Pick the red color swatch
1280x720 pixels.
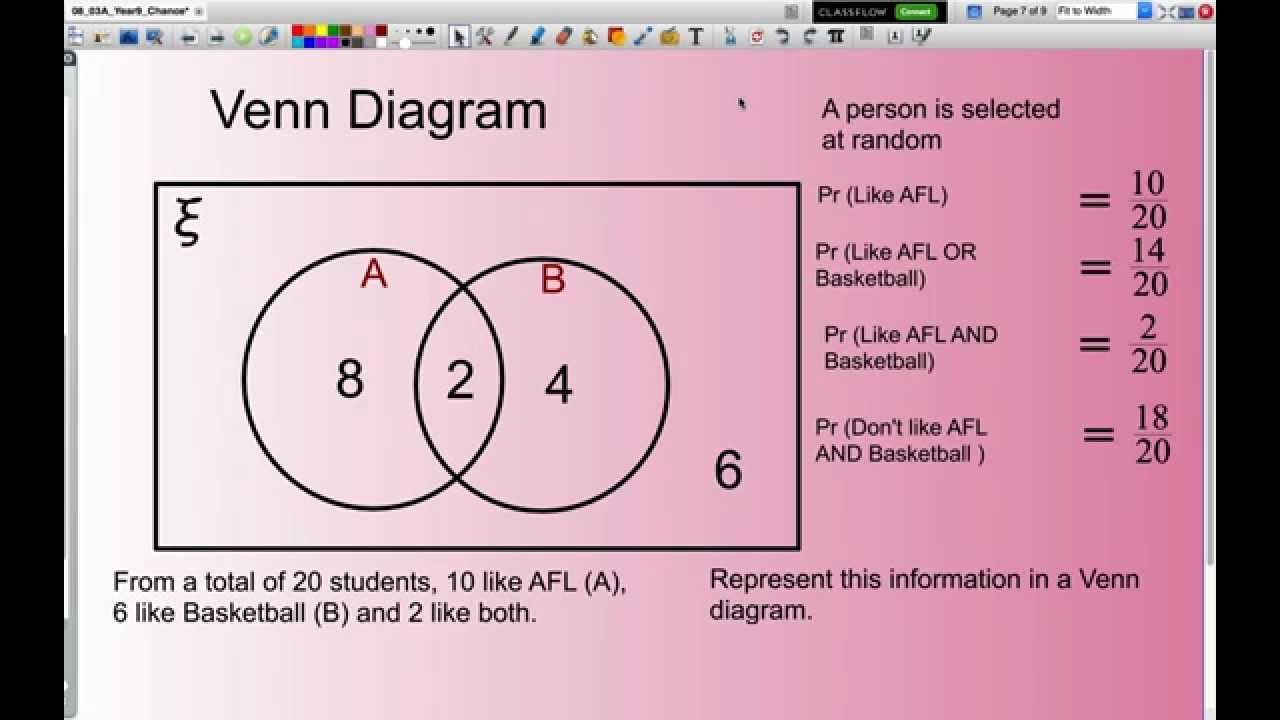[x=298, y=30]
